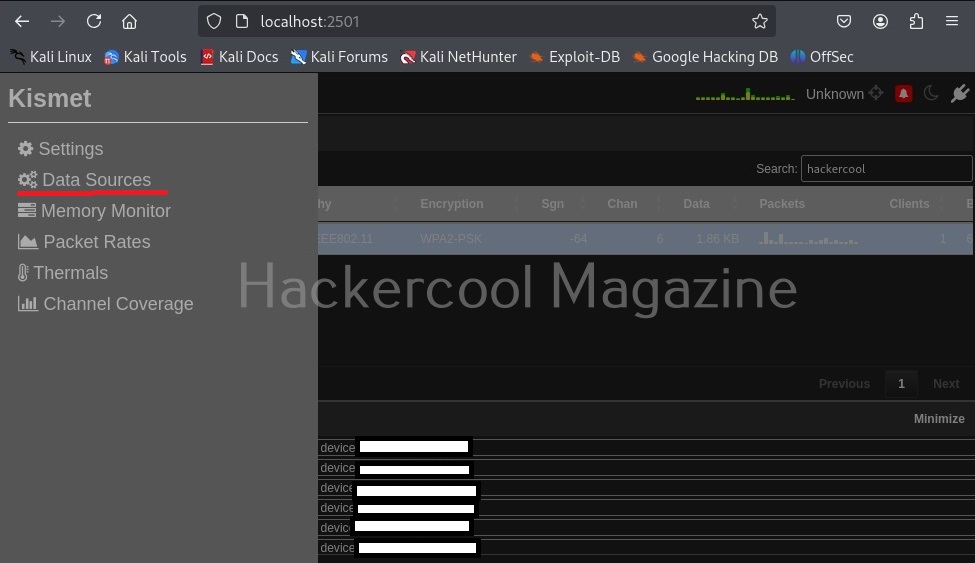This screenshot has width=975, height=563.
Task: Sort by Data column header
Action: [x=696, y=204]
